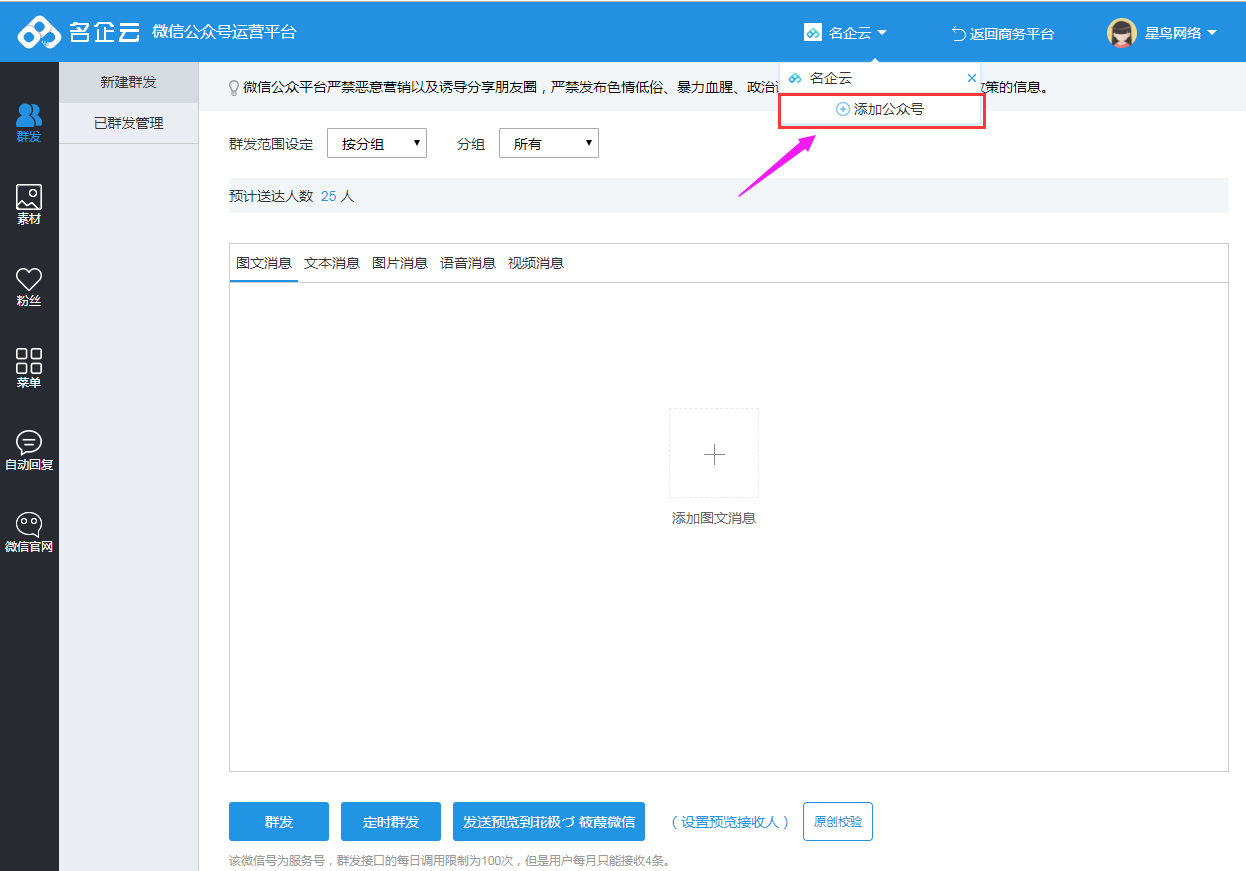
Task: Click the 定时群发 button
Action: click(391, 822)
